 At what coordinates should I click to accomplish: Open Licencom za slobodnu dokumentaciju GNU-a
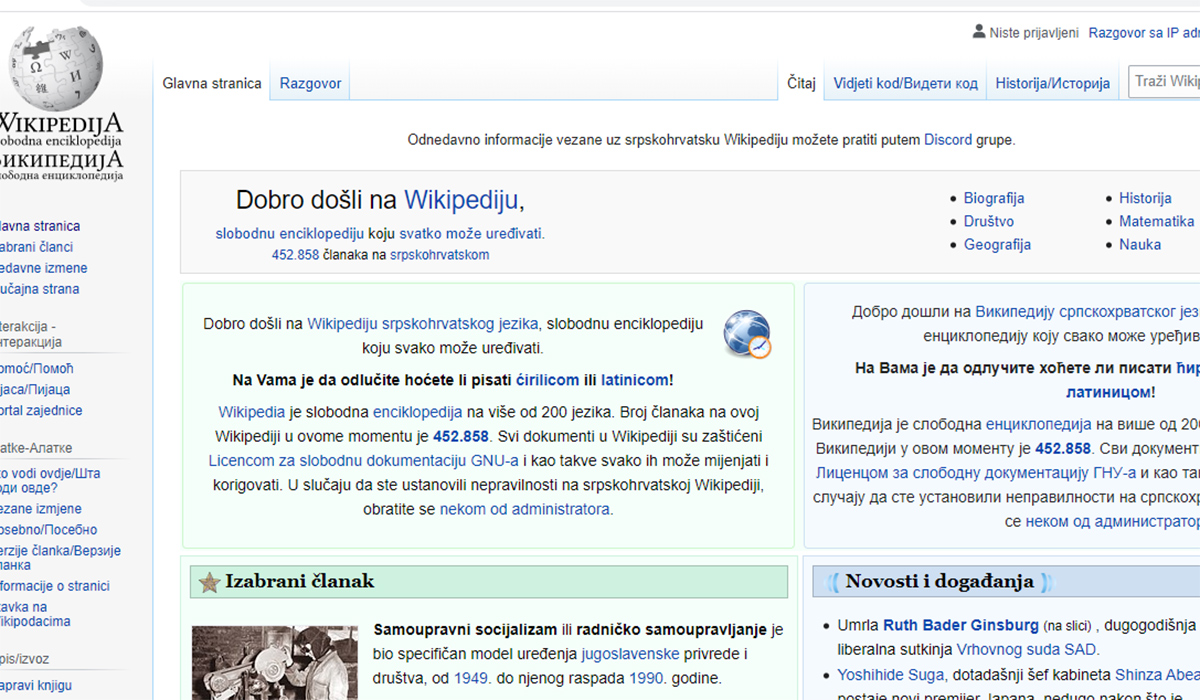363,461
